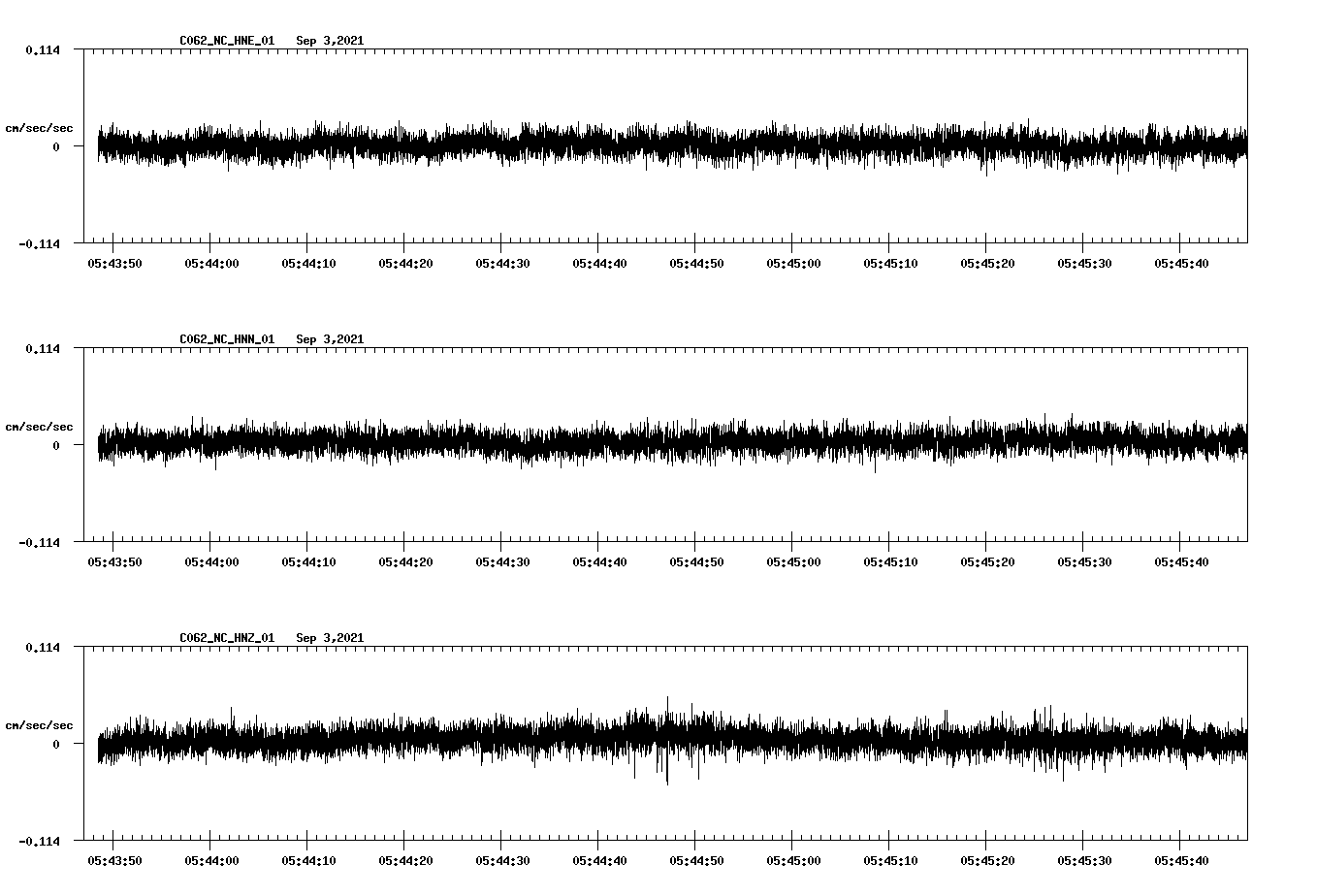This screenshot has width=1317, height=896.
Task: Click the C062_NC_HNN_01 plot title
Action: [227, 339]
